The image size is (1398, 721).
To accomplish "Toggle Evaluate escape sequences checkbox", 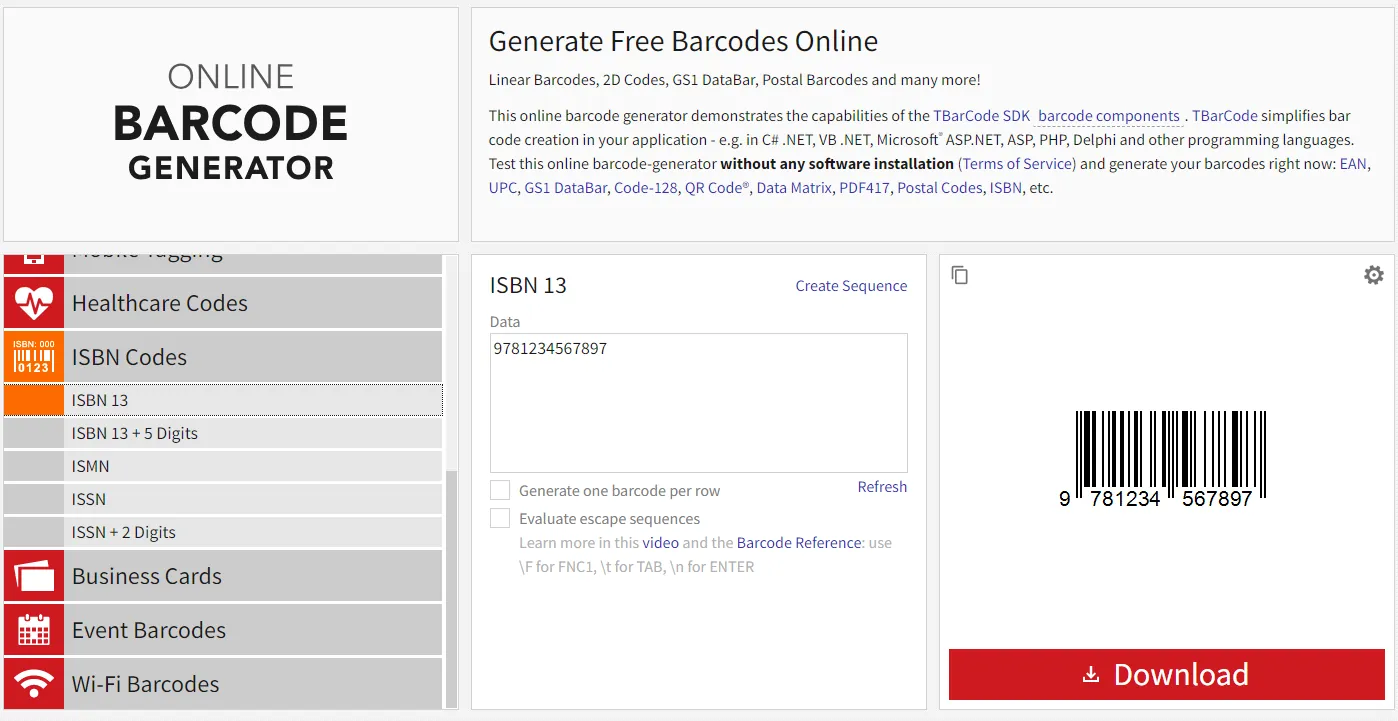I will 500,518.
